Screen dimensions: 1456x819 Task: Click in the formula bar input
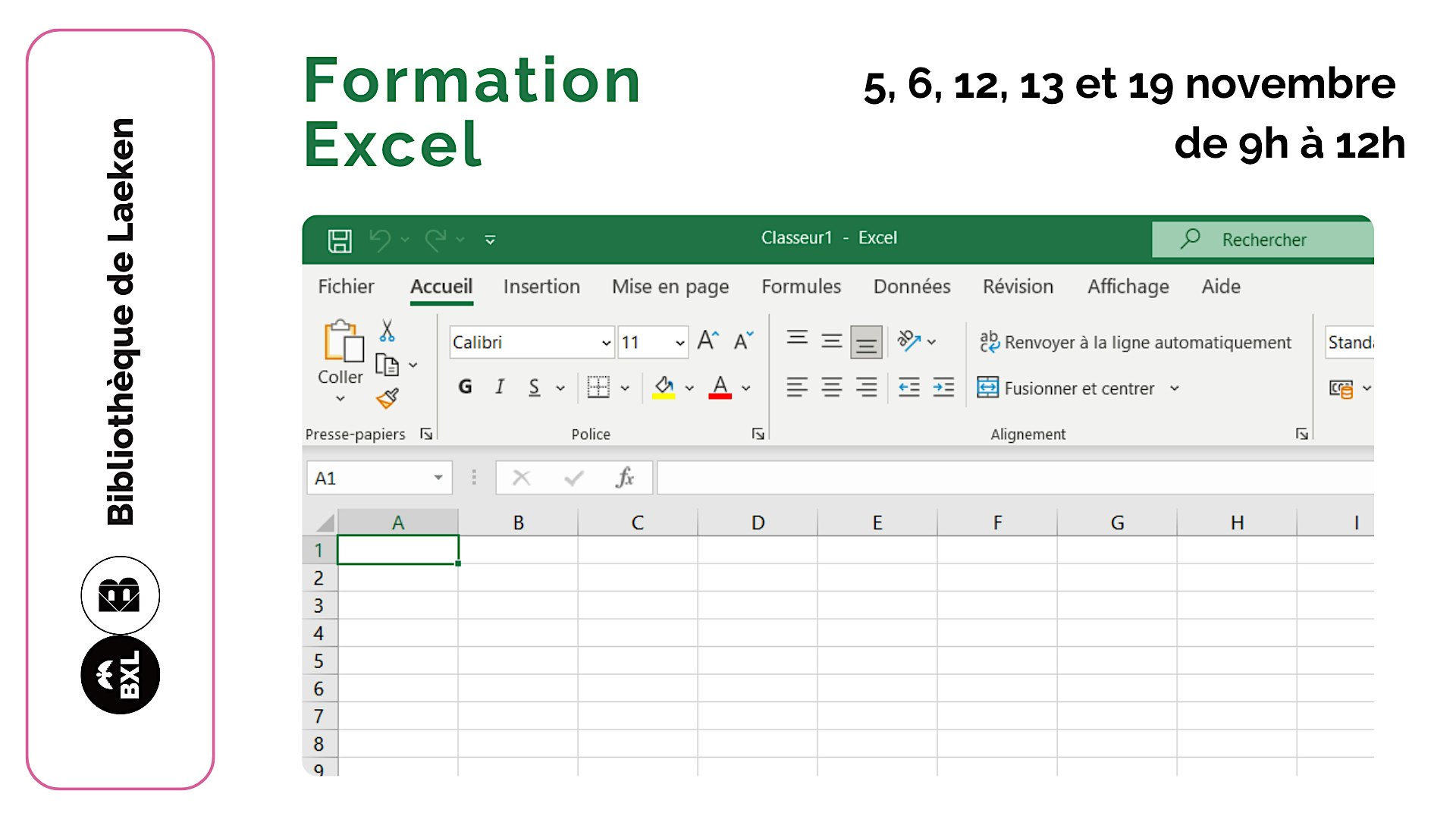pyautogui.click(x=1015, y=478)
